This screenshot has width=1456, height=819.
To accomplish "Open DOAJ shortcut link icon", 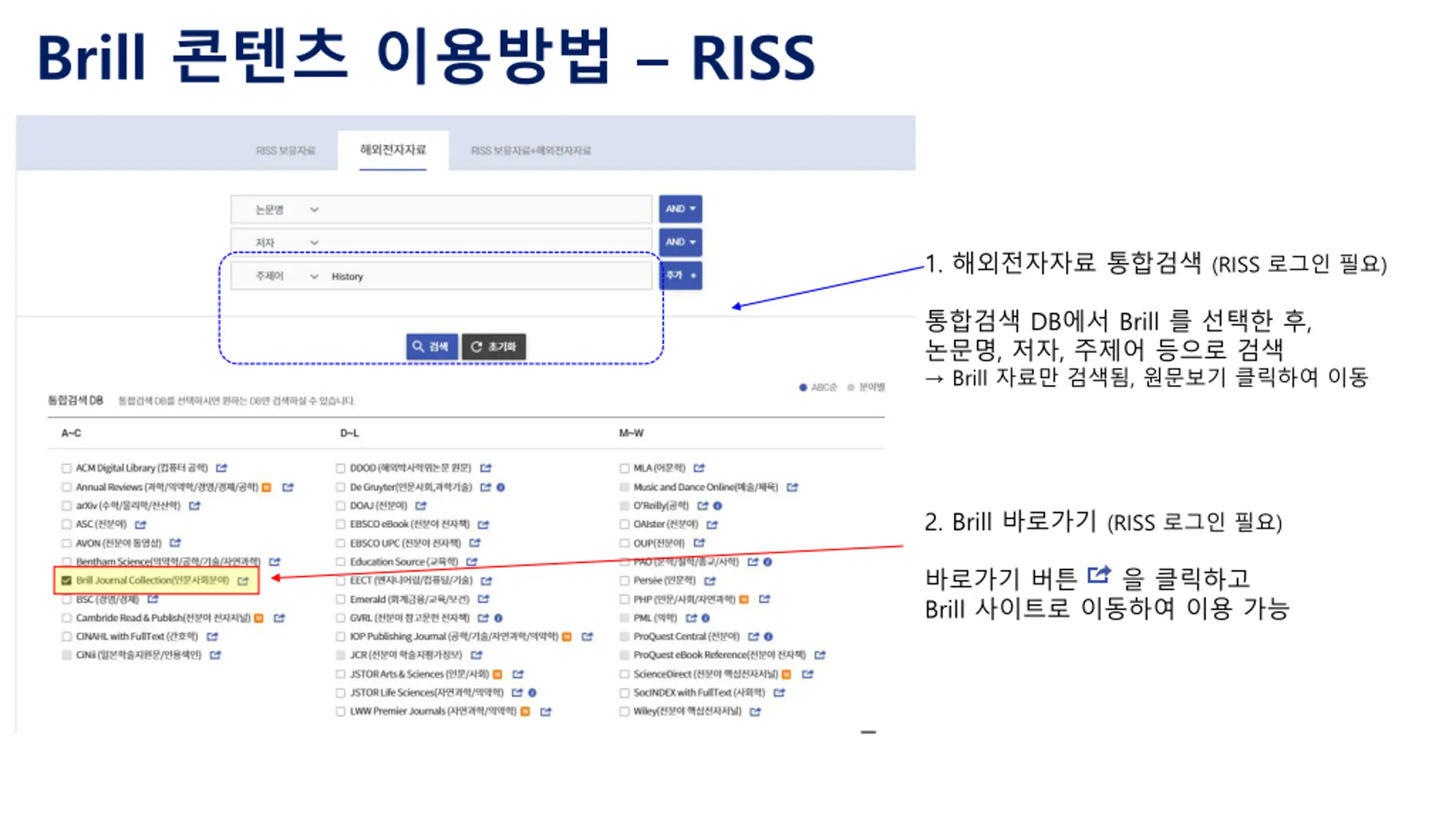I will pyautogui.click(x=421, y=506).
